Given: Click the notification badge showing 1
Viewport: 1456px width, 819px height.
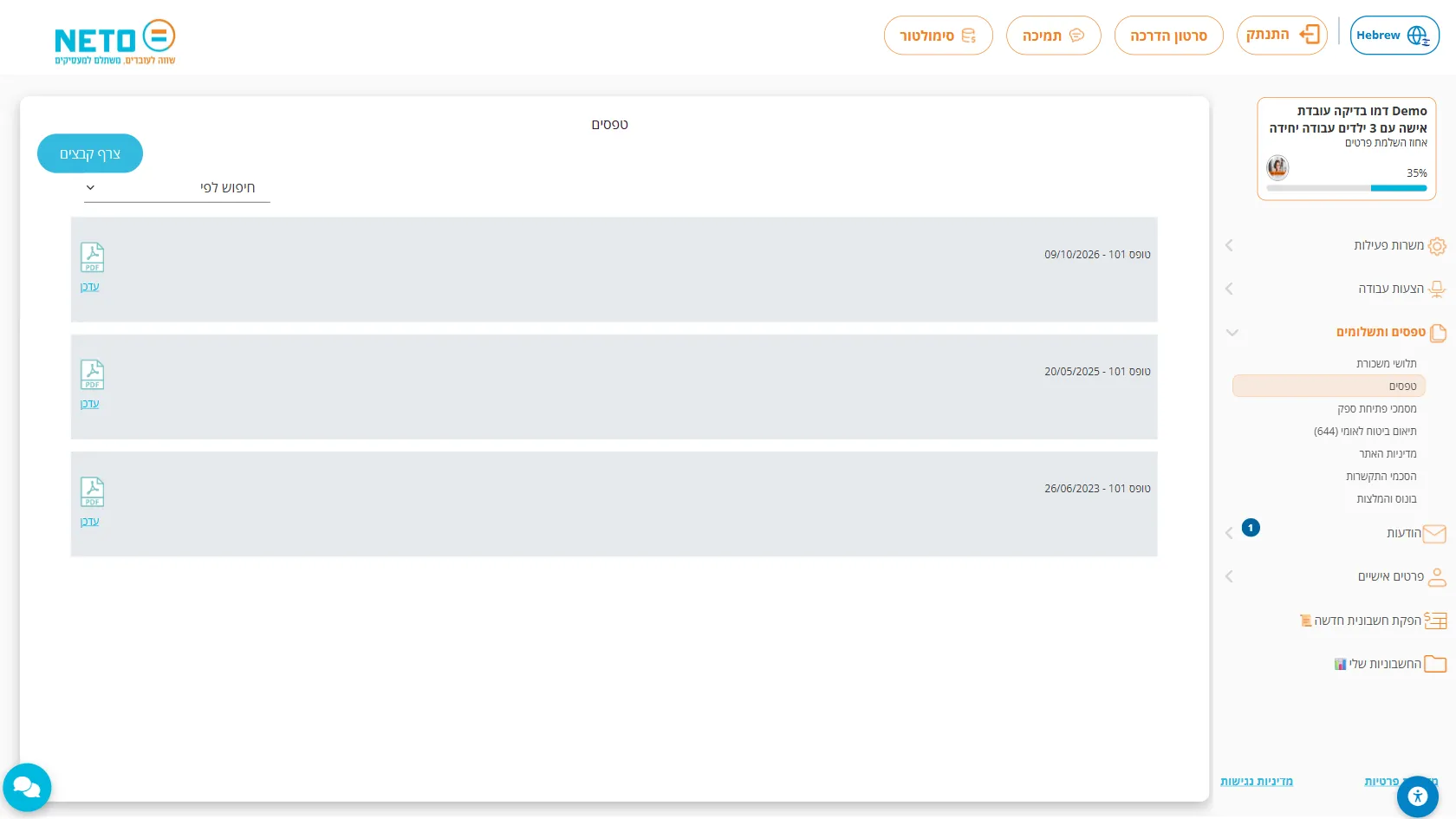Looking at the screenshot, I should [1251, 528].
